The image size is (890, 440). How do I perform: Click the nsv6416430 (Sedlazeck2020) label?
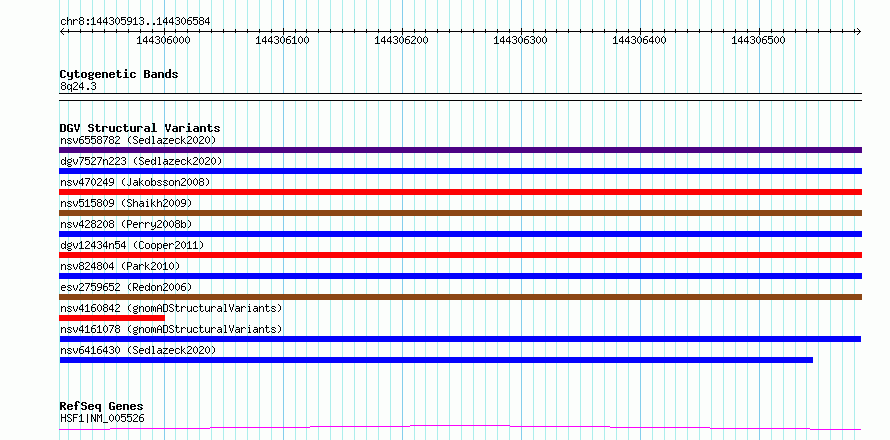point(138,350)
